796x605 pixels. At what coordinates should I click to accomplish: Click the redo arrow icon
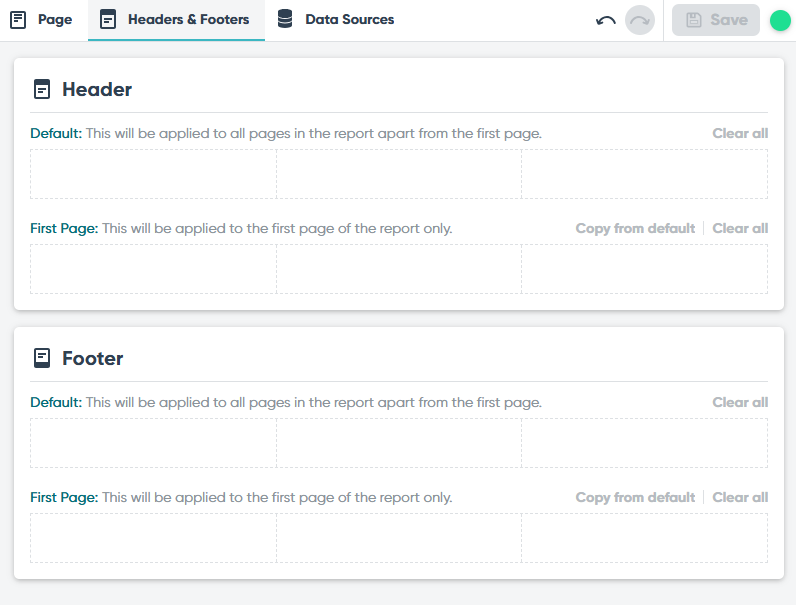pyautogui.click(x=640, y=20)
